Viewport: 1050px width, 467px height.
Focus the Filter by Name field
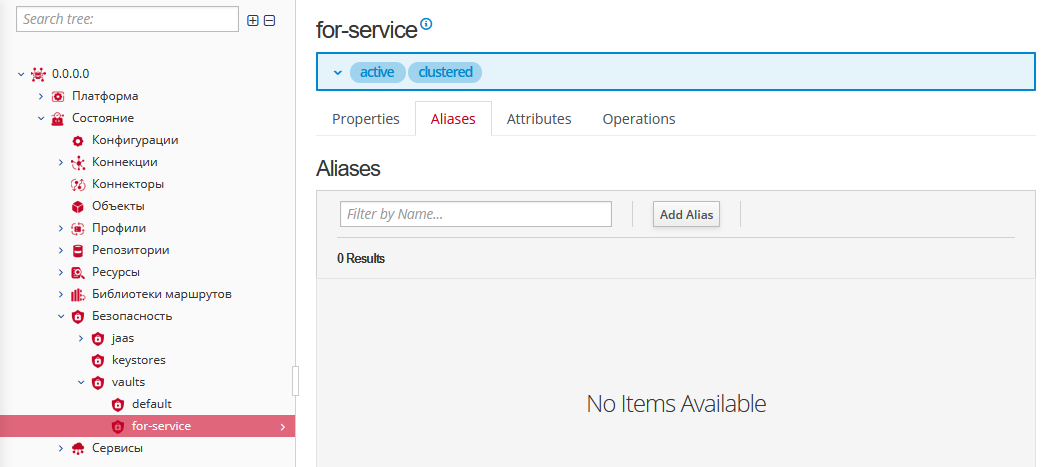(x=476, y=214)
